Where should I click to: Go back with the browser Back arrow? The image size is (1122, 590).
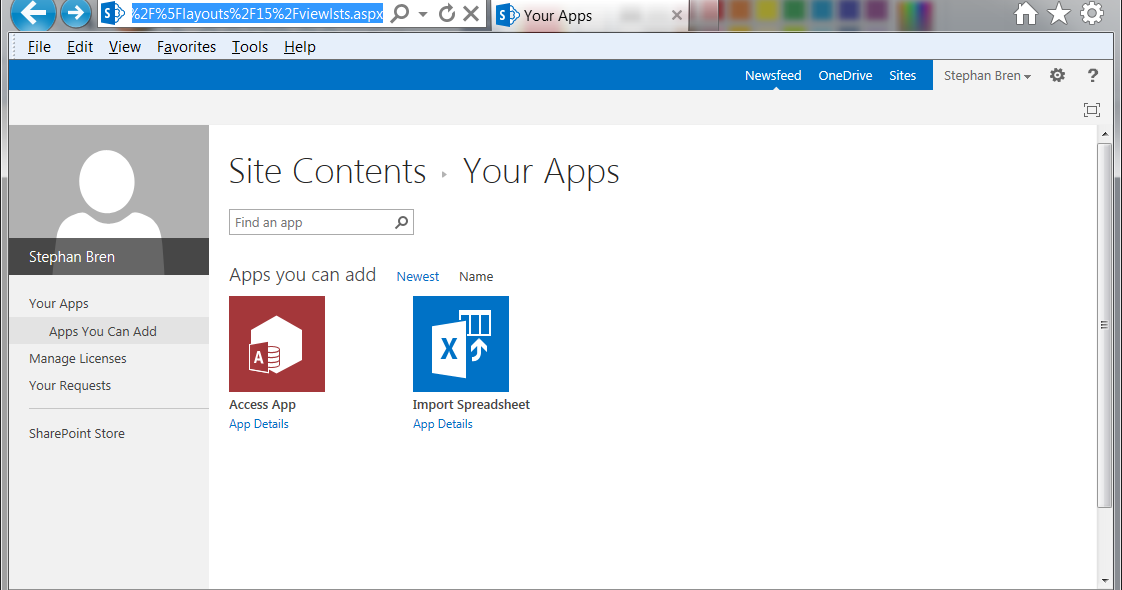(x=32, y=12)
